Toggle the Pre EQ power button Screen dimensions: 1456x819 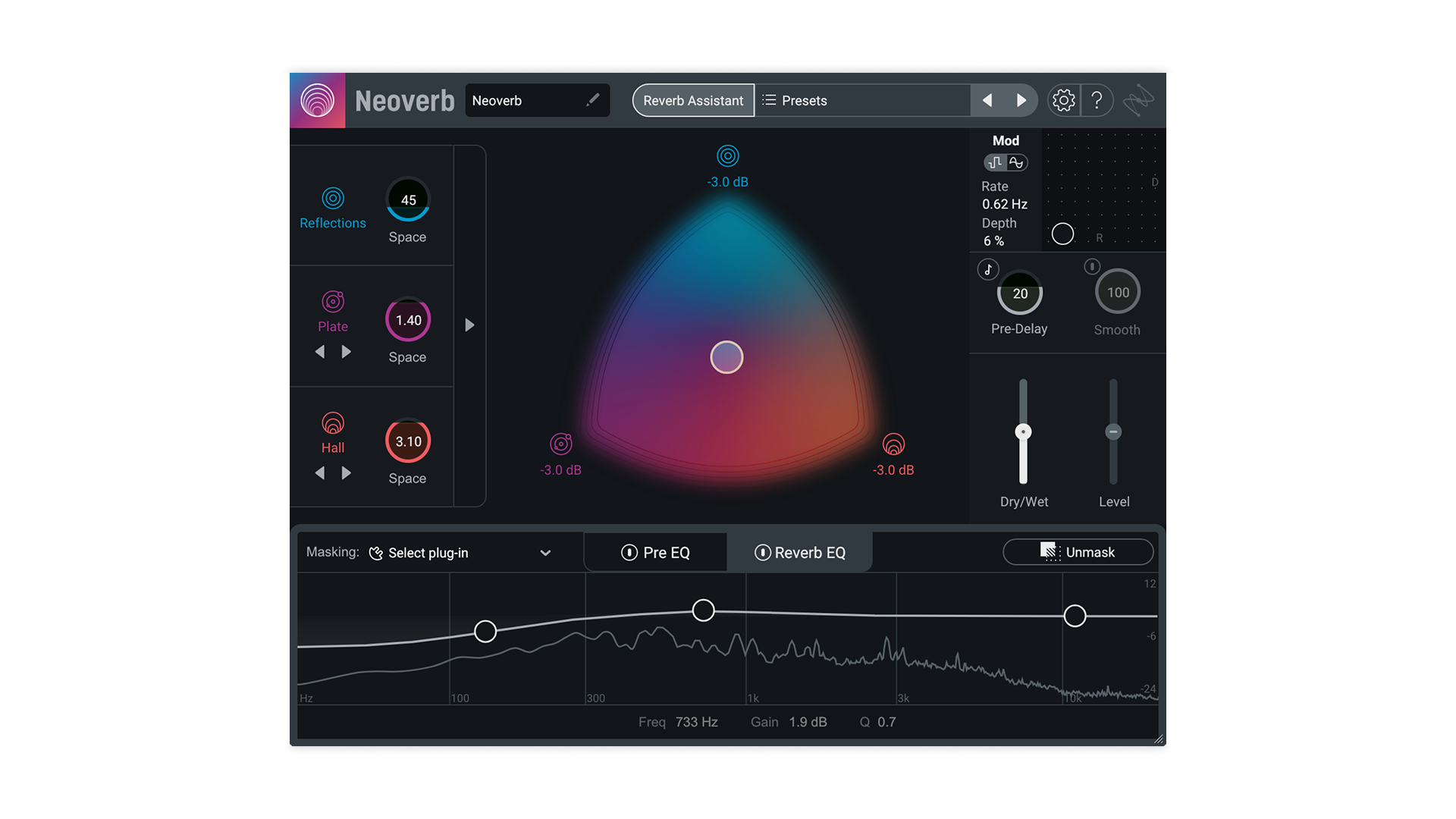(x=629, y=553)
